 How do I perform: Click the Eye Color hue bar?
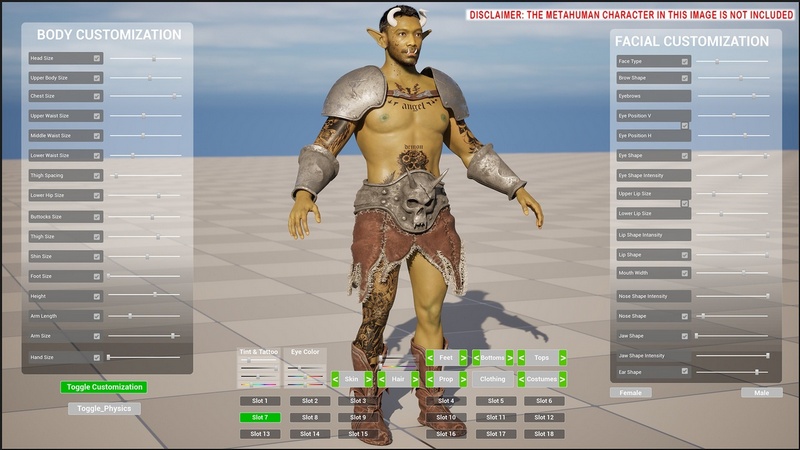[305, 383]
